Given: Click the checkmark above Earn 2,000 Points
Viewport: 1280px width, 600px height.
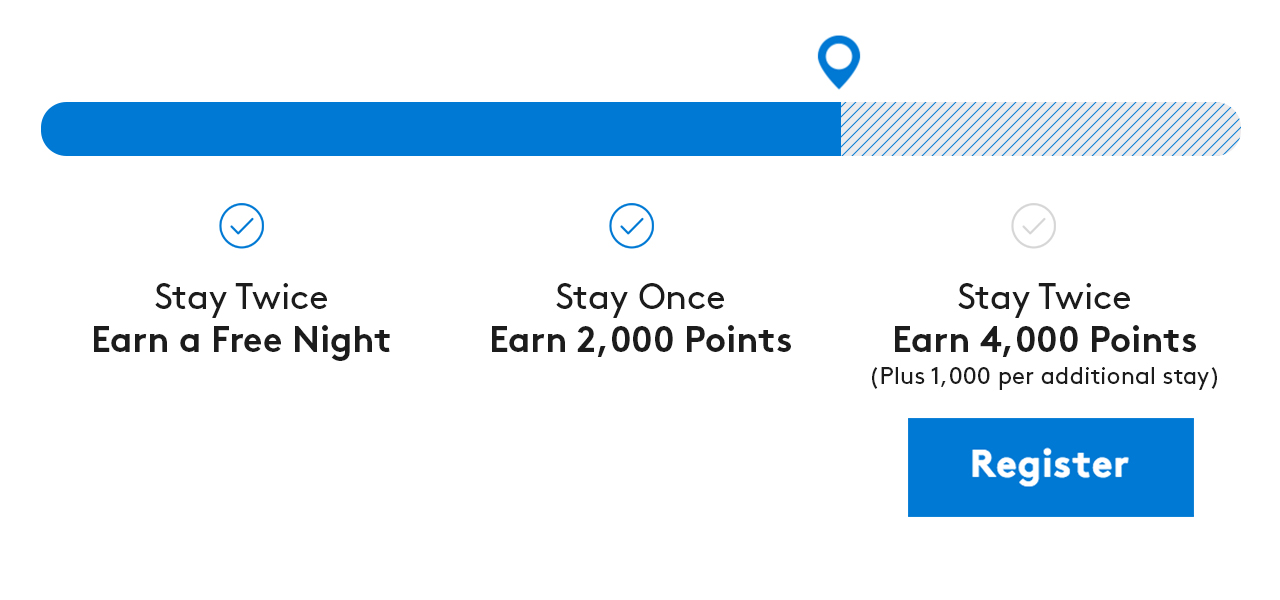Looking at the screenshot, I should coord(632,226).
